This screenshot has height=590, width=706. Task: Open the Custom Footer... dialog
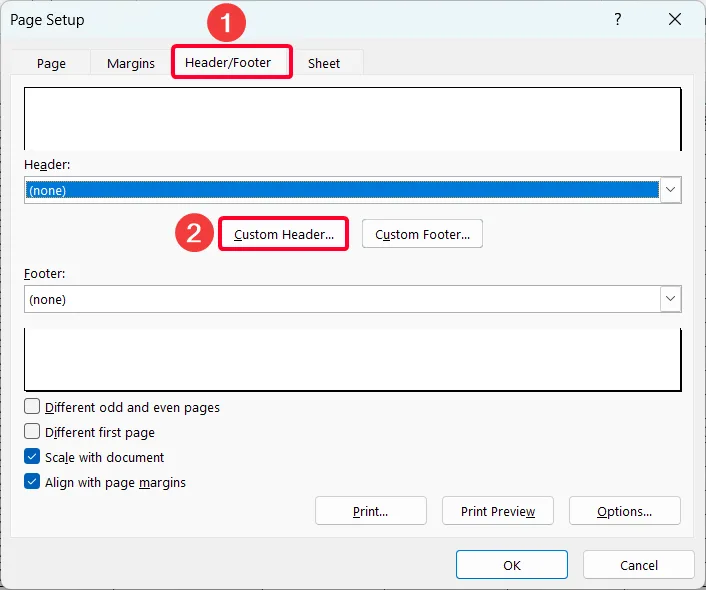tap(422, 234)
